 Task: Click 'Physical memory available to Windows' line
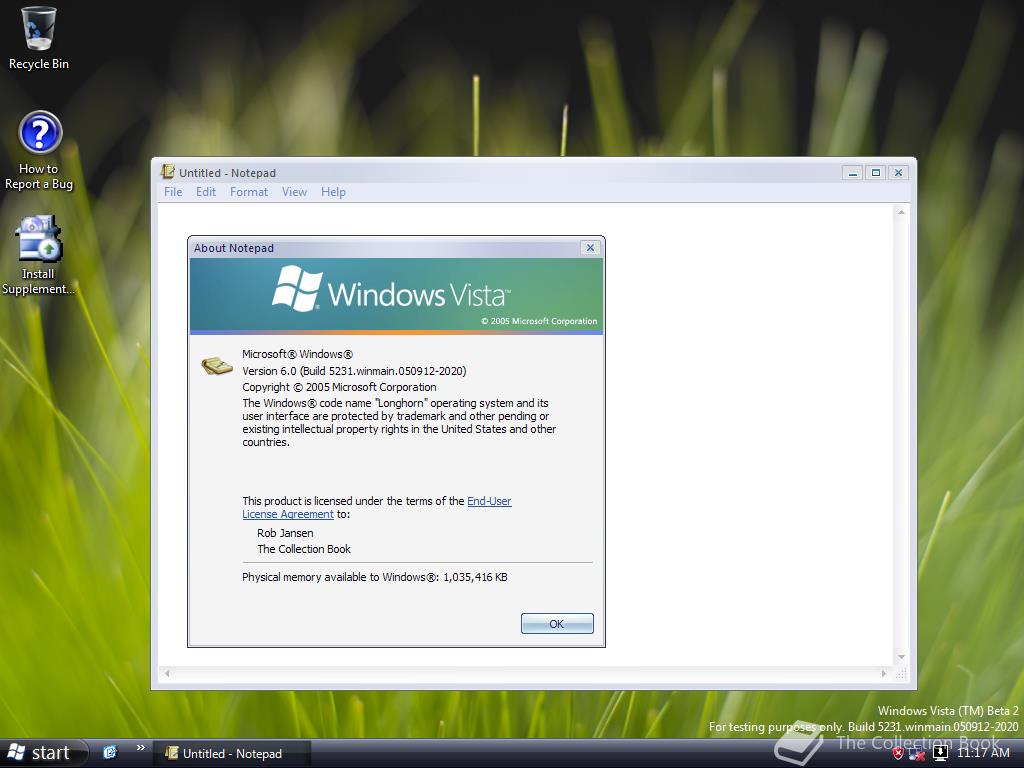click(x=375, y=577)
